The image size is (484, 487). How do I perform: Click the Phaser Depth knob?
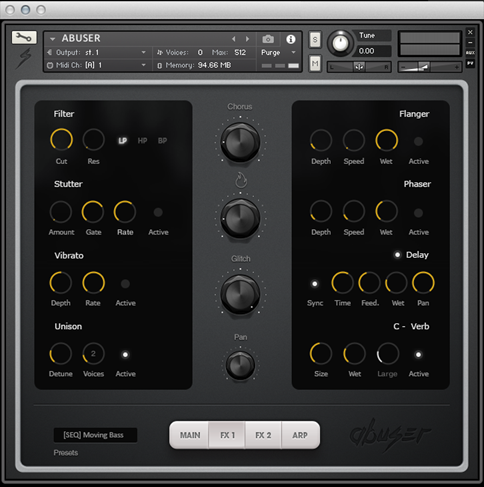point(321,211)
